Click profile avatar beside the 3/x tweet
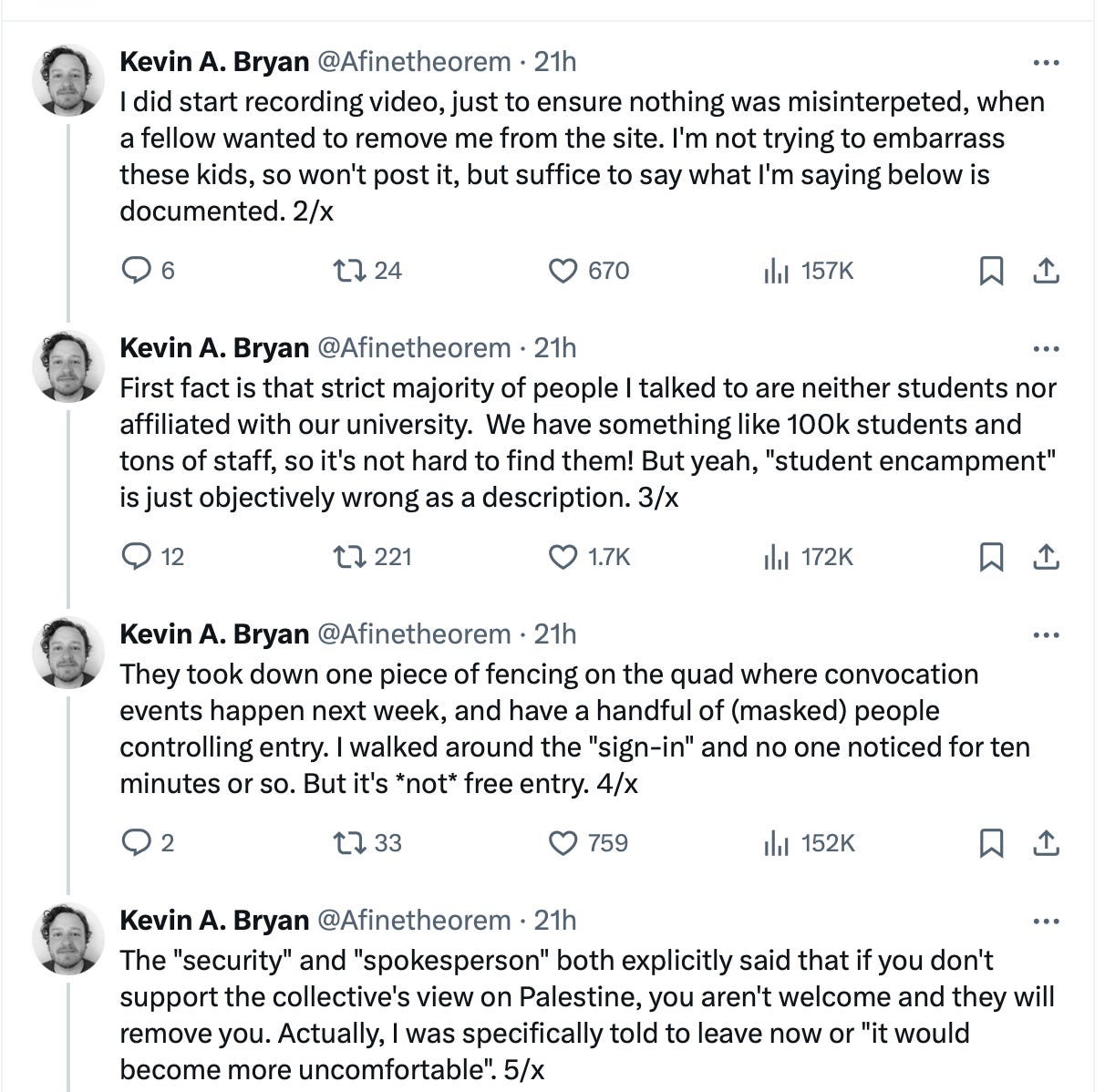 (x=69, y=366)
